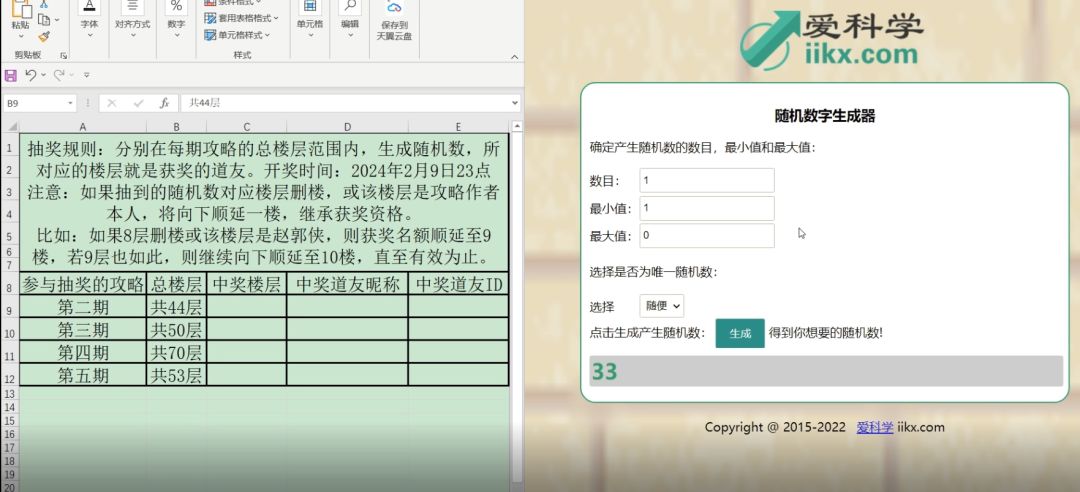Viewport: 1080px width, 492px height.
Task: Select row 12 header
Action: click(10, 376)
